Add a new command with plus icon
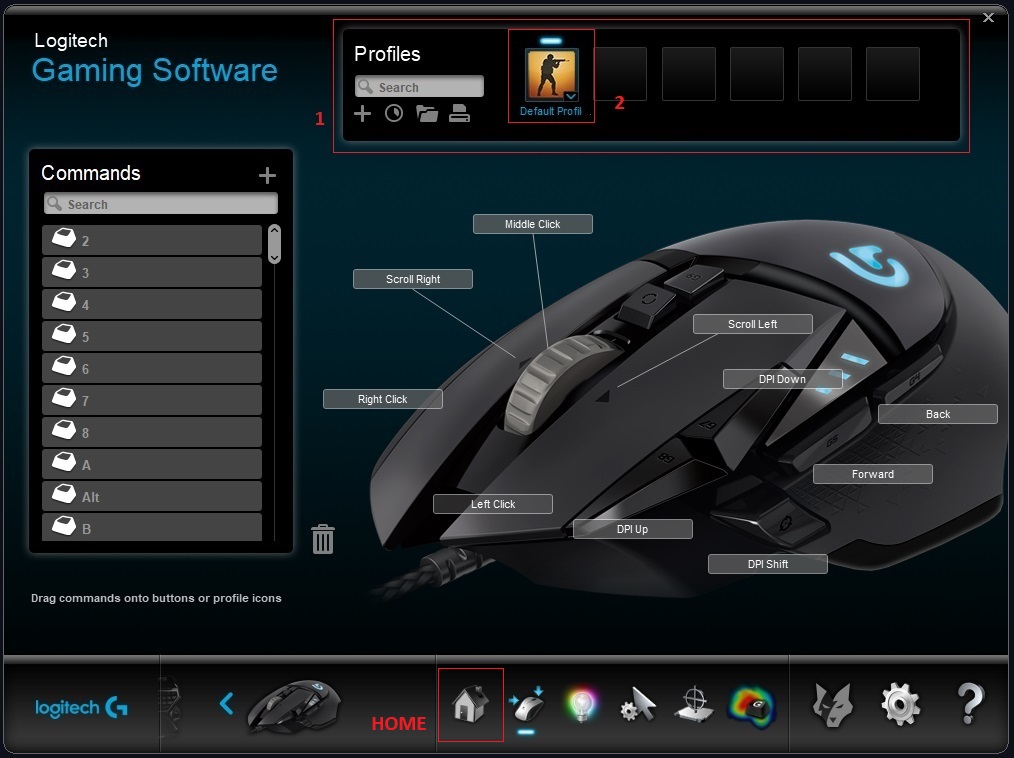Image resolution: width=1014 pixels, height=758 pixels. point(267,175)
